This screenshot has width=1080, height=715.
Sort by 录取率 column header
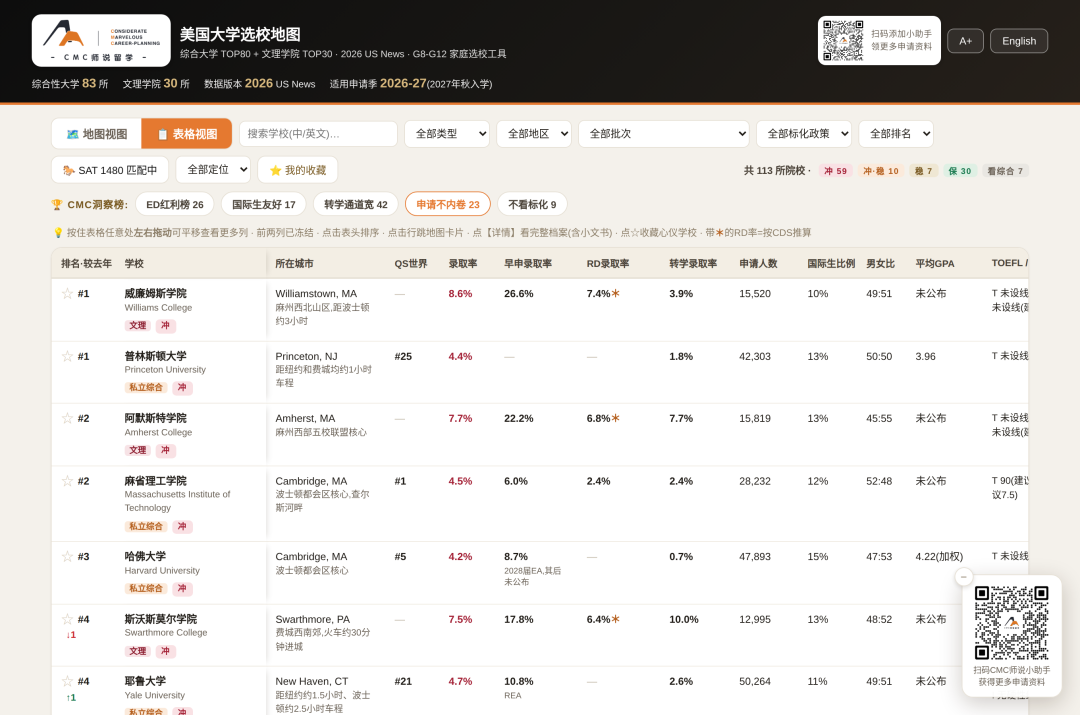point(463,263)
